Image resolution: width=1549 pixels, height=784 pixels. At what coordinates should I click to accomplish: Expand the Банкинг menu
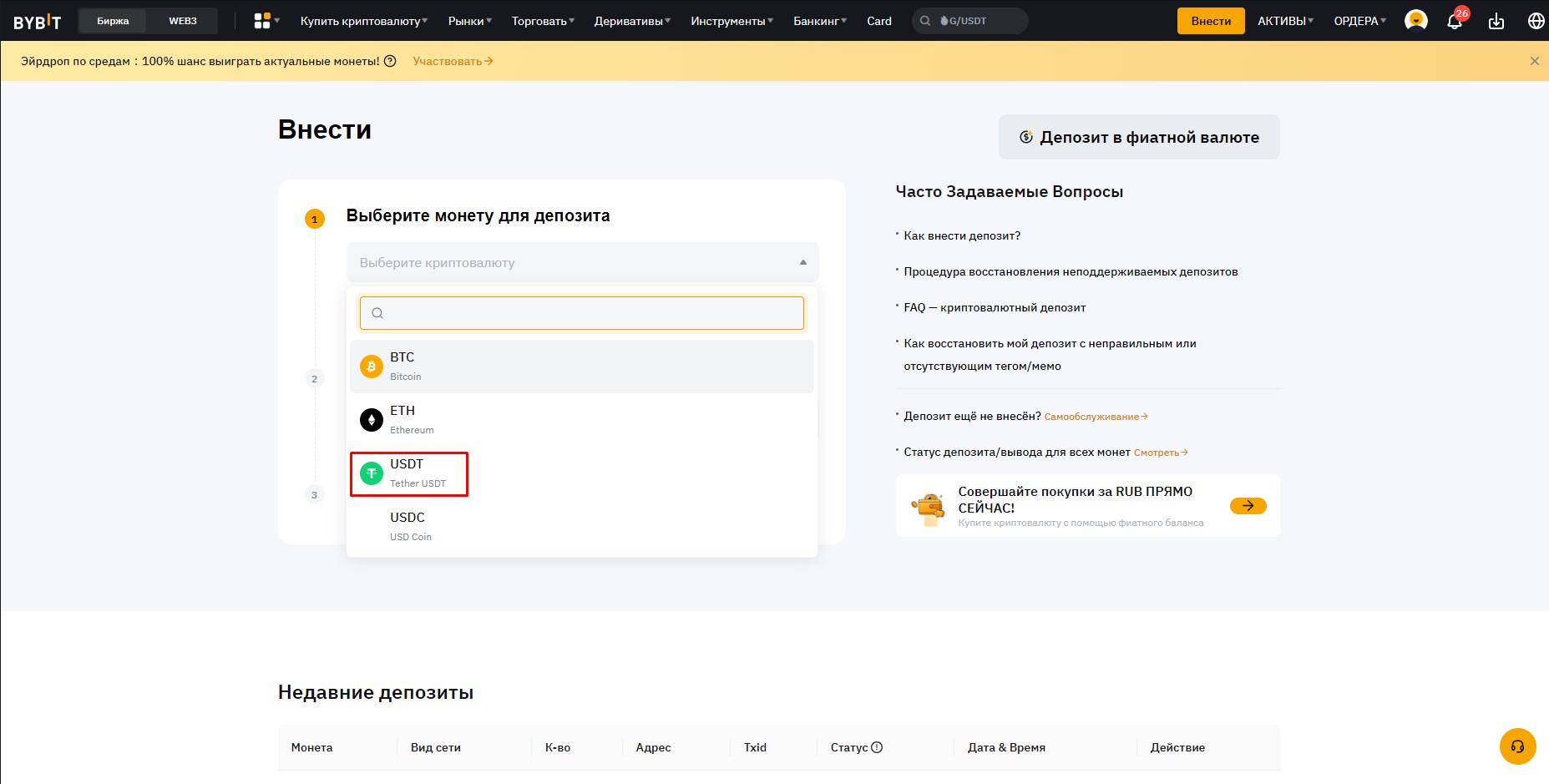820,21
